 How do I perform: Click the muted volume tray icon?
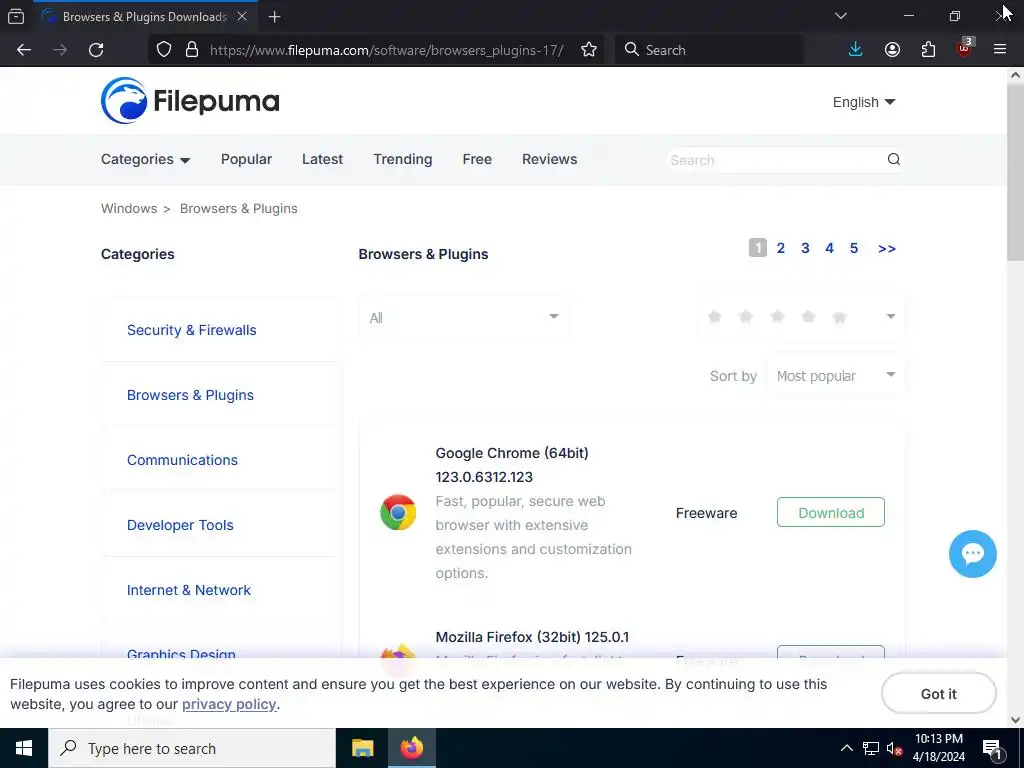894,749
